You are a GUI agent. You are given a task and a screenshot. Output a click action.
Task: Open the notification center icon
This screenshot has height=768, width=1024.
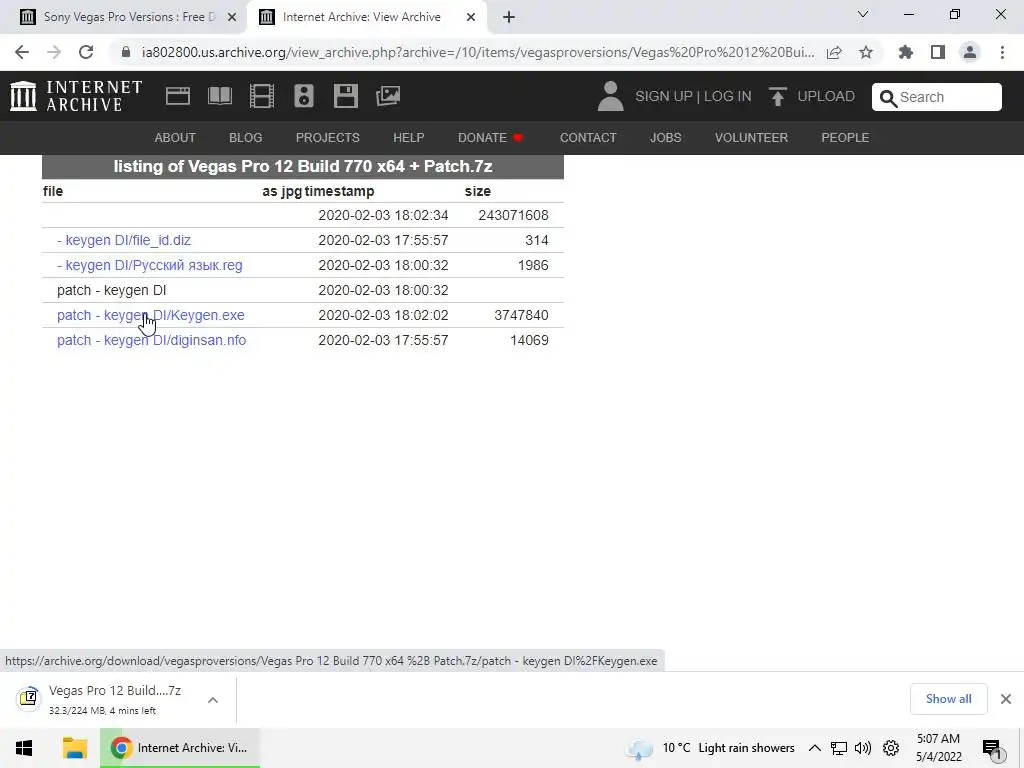pos(992,749)
